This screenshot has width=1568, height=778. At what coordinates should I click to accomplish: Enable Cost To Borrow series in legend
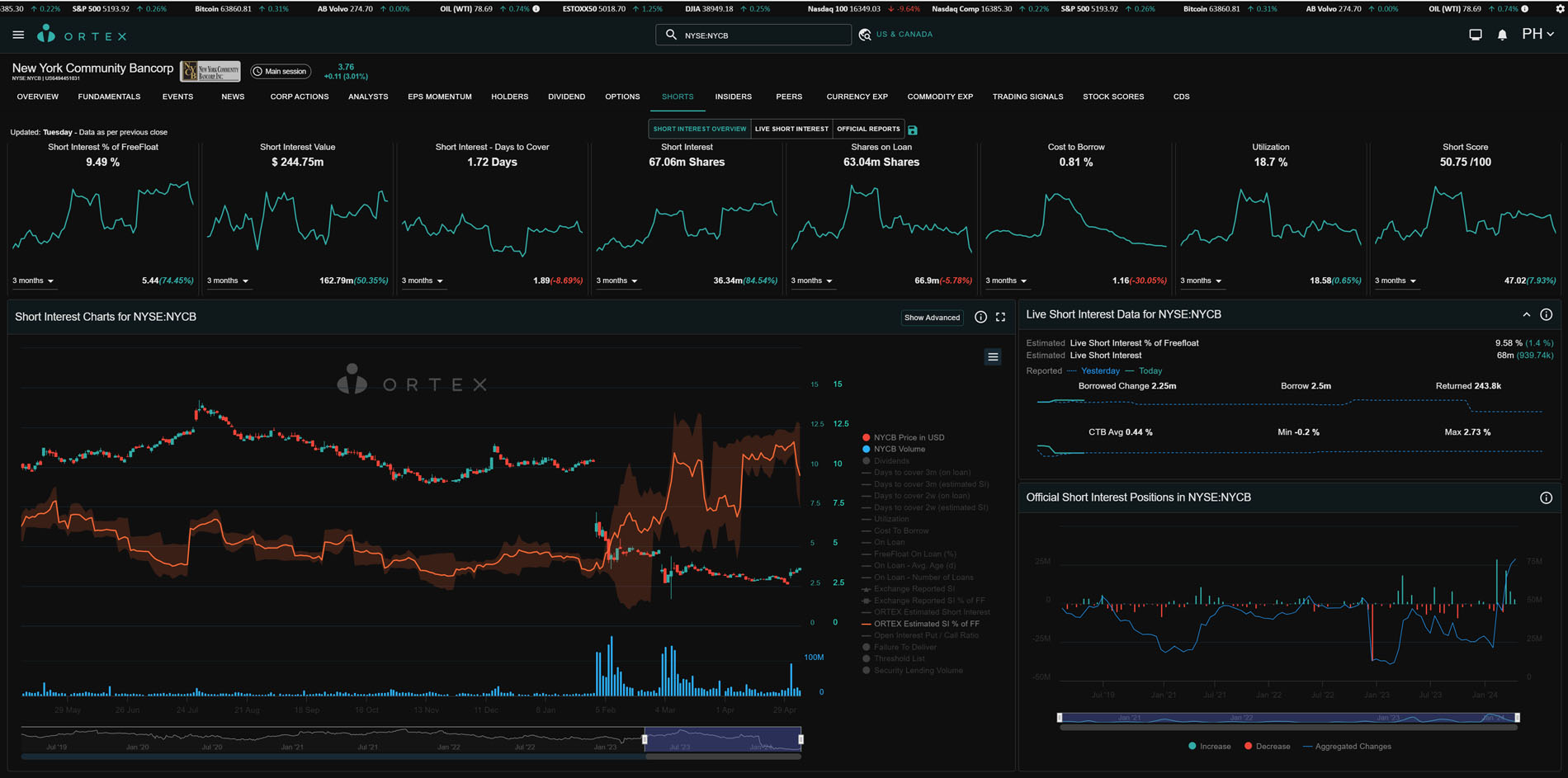tap(900, 530)
